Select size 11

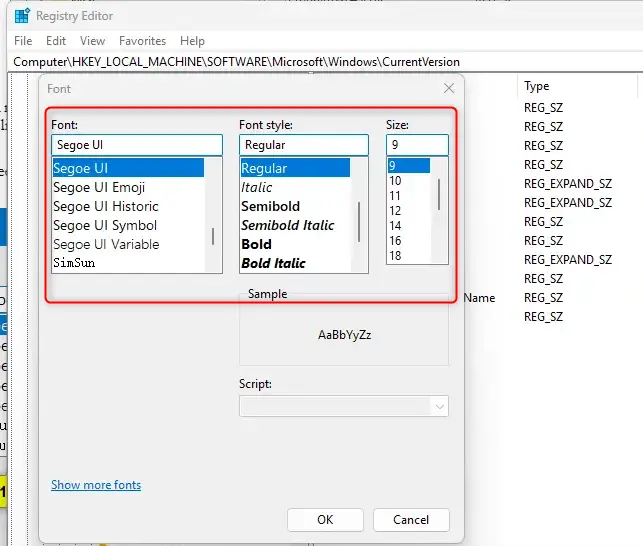pos(408,196)
